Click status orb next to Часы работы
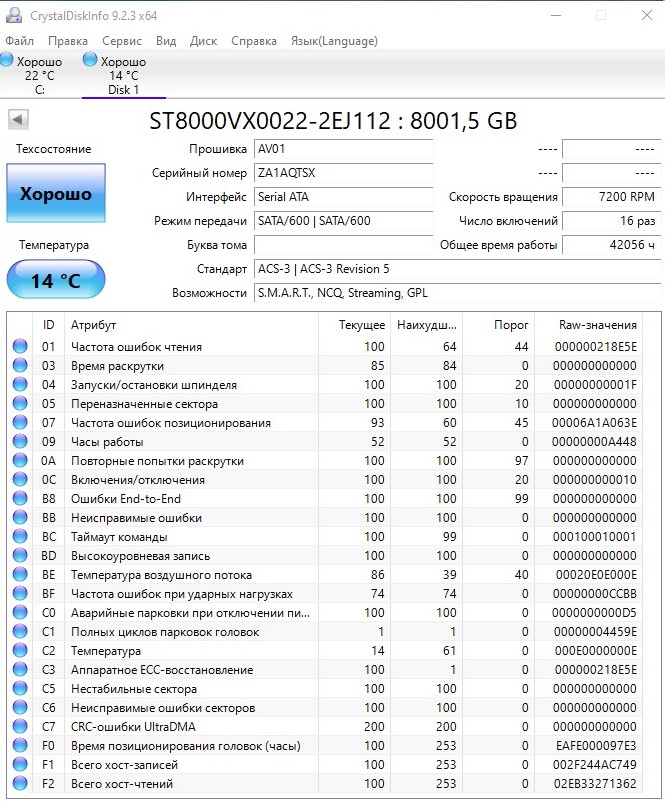 [20, 442]
